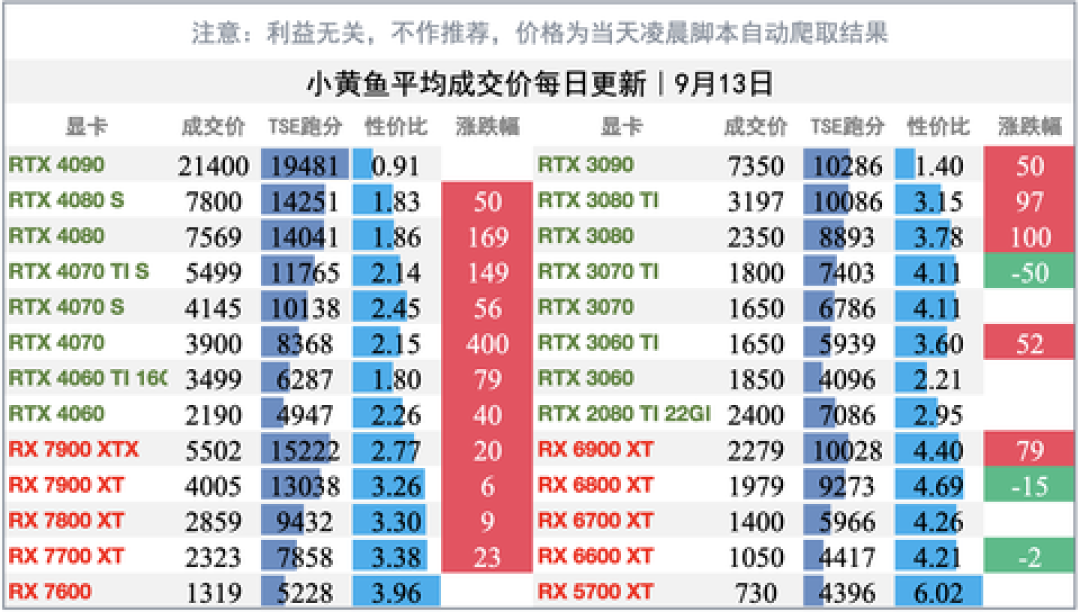Click the 0.91 value ratio cell
Viewport: 1080px width, 612px height.
pyautogui.click(x=395, y=165)
